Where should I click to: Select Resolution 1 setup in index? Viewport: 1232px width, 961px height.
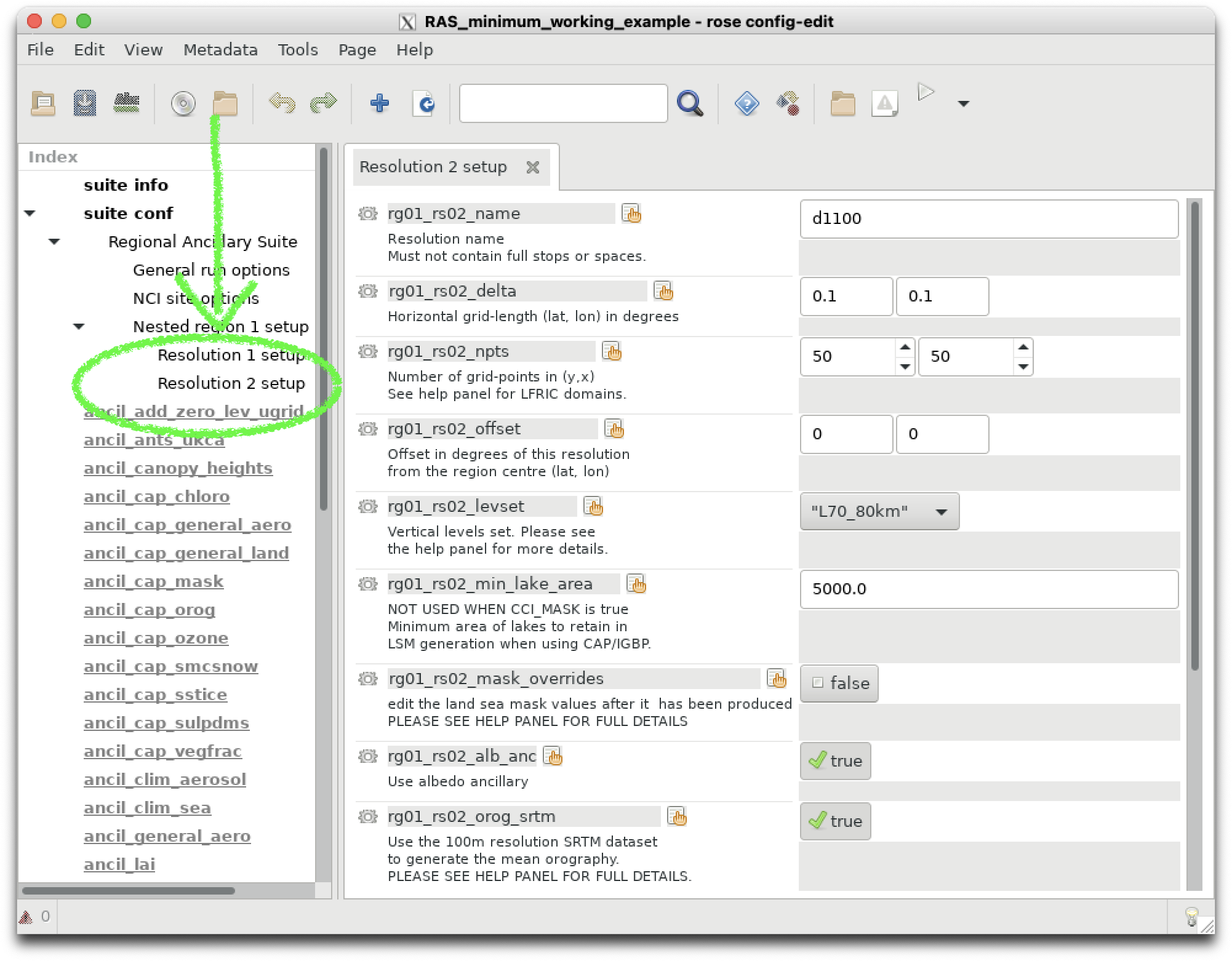[x=231, y=355]
